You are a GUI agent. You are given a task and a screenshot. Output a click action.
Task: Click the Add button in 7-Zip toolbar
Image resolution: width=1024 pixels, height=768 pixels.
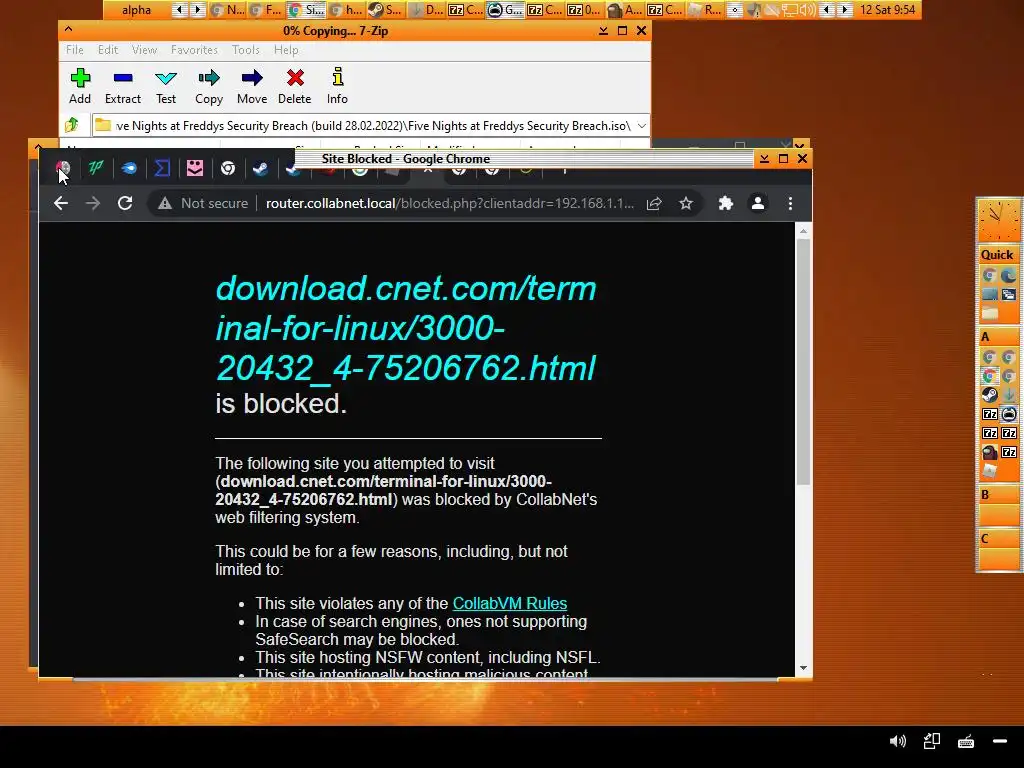click(80, 86)
